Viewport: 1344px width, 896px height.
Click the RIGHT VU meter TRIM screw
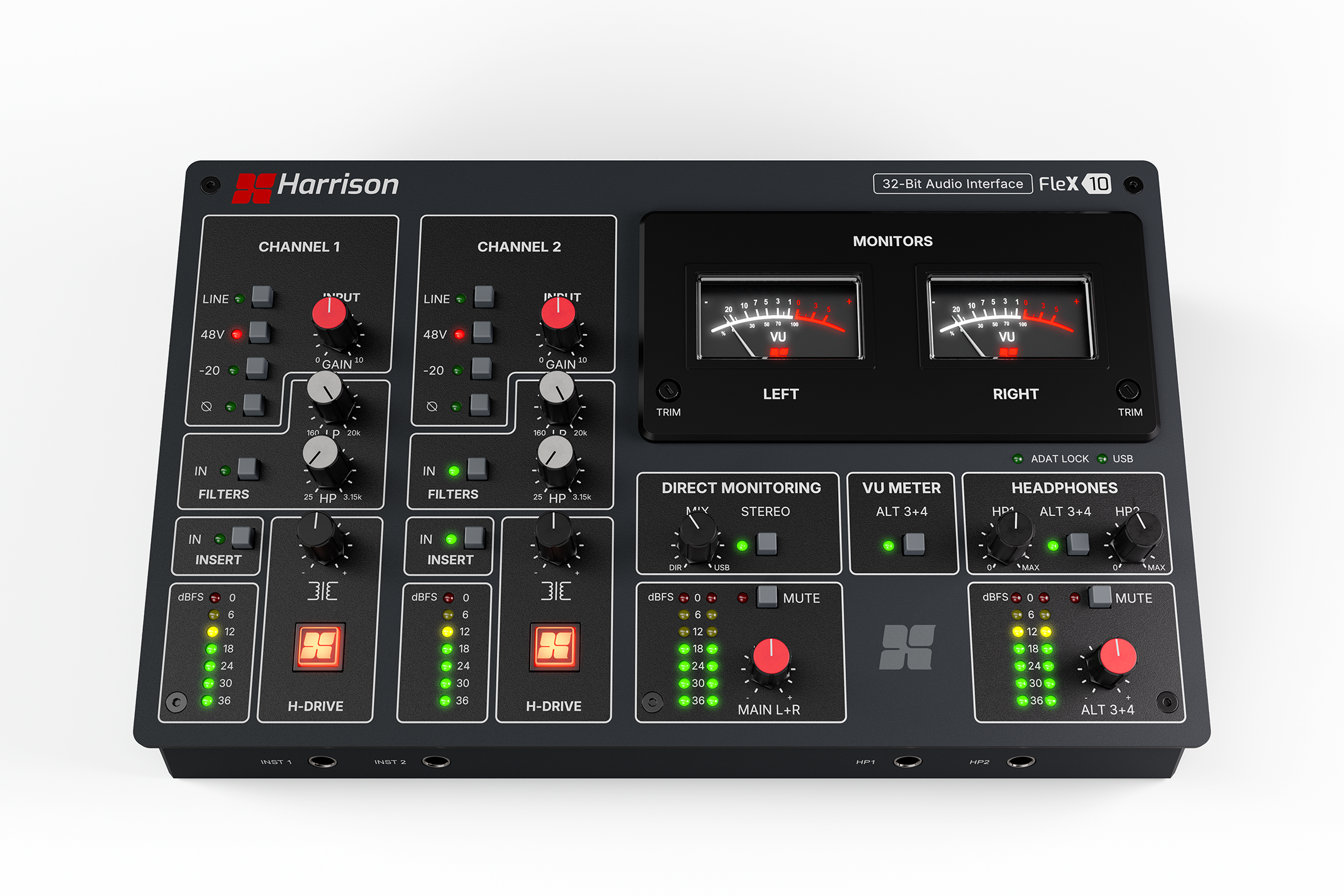point(1128,390)
